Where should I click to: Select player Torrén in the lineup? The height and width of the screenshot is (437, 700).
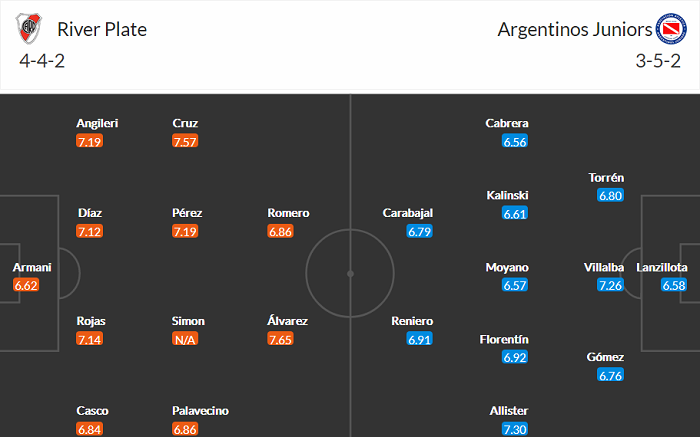(x=607, y=178)
